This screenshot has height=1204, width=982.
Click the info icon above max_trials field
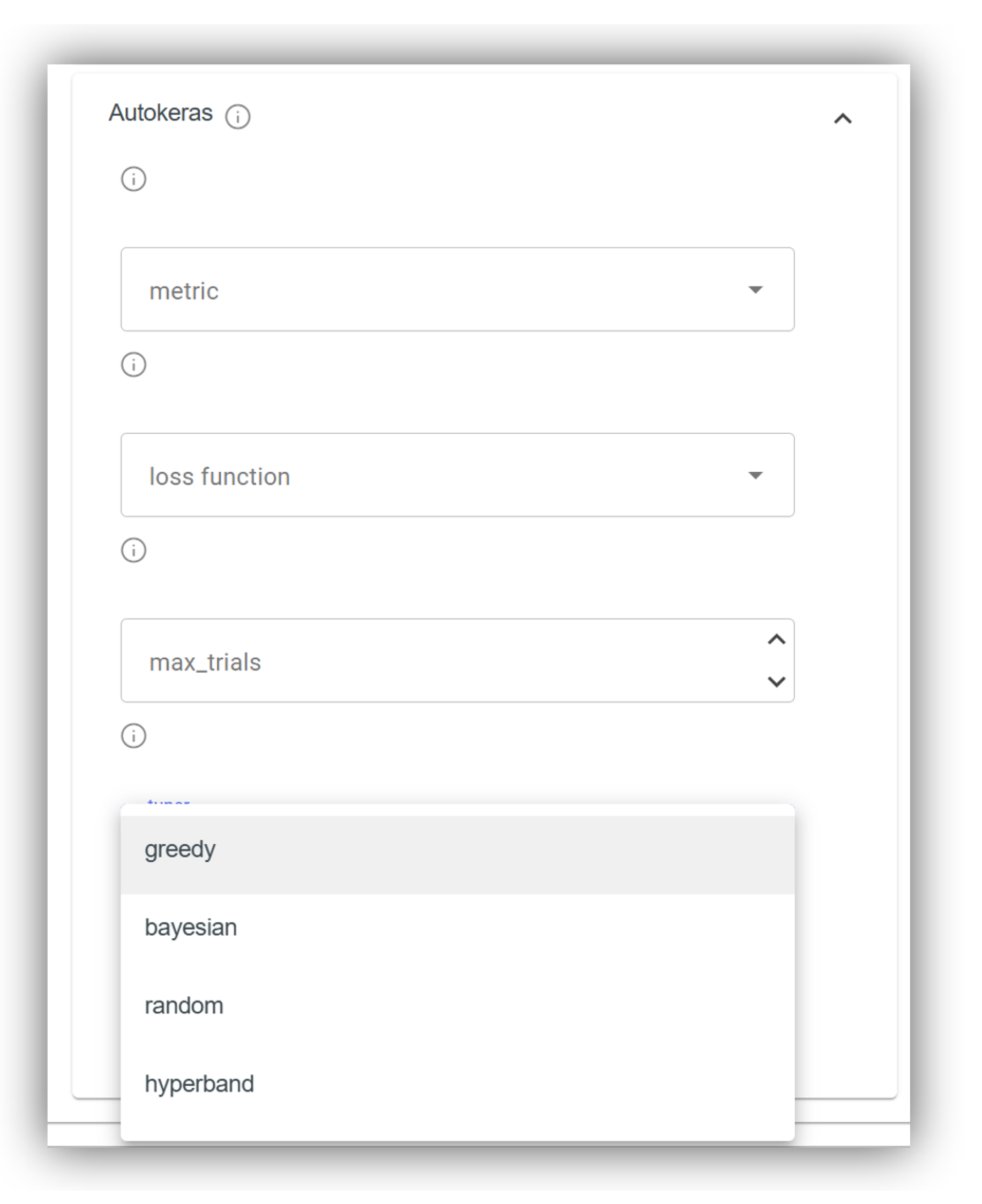pos(133,550)
